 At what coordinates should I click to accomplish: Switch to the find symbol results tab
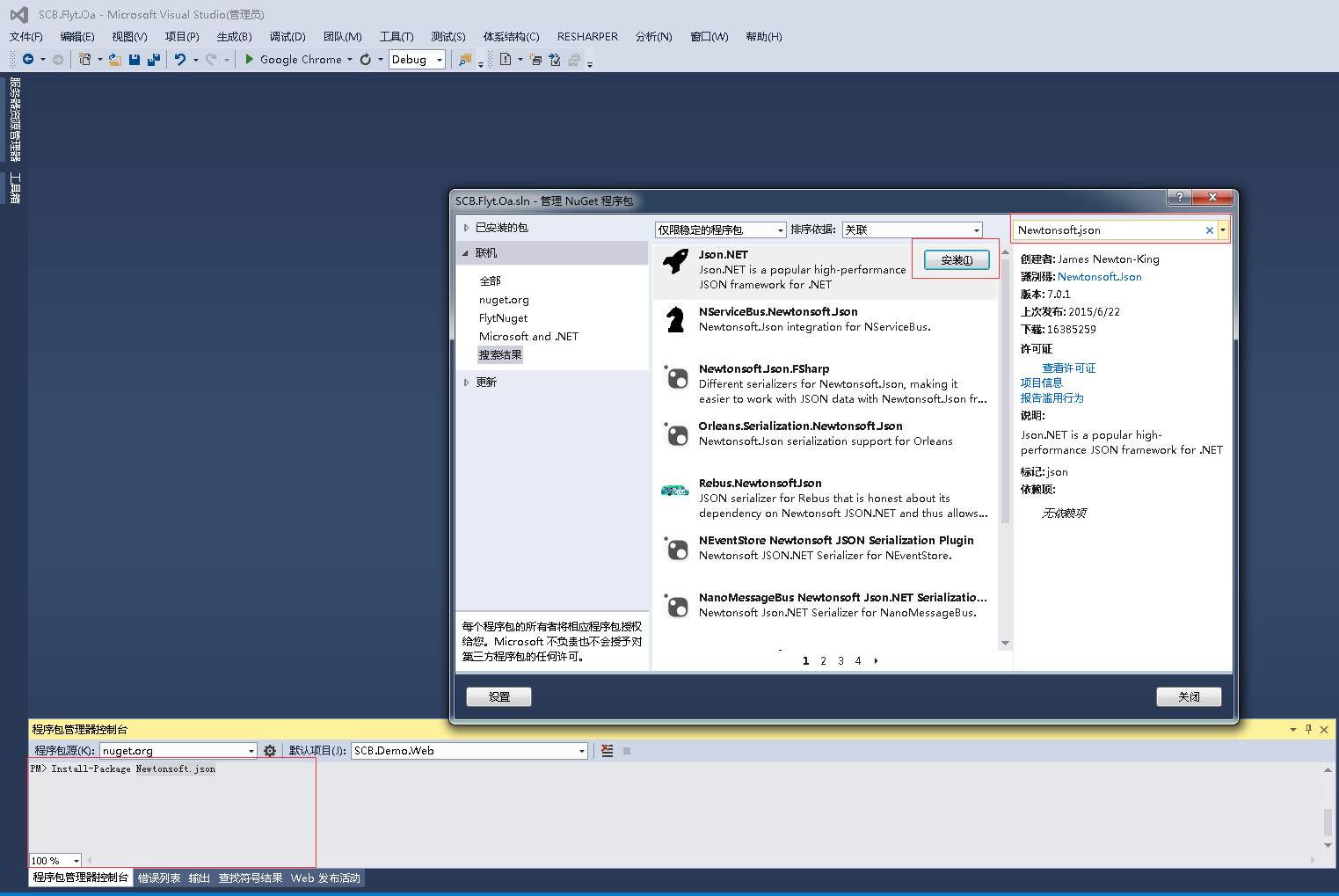(x=251, y=878)
